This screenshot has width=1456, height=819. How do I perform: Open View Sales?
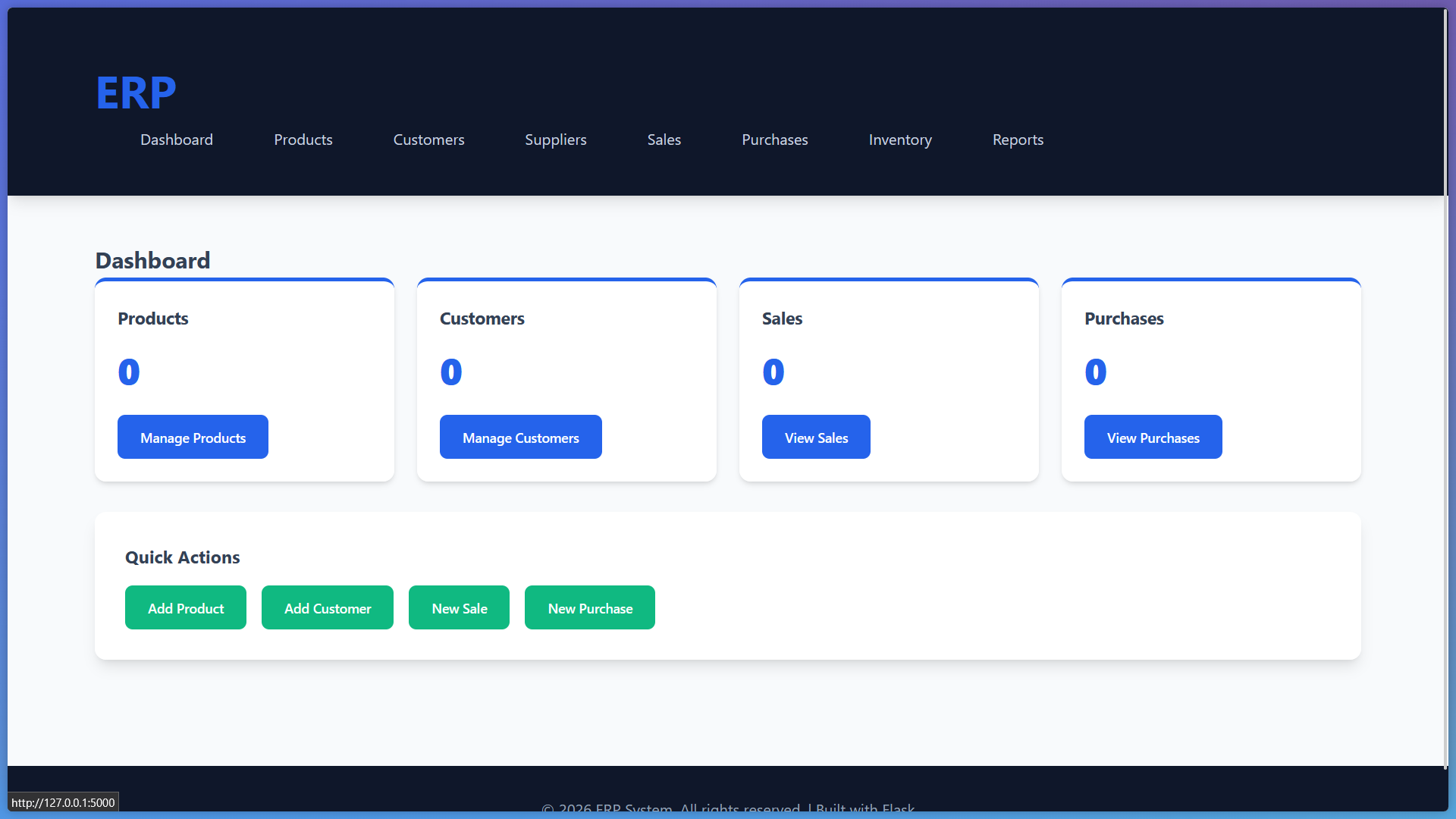[x=816, y=437]
